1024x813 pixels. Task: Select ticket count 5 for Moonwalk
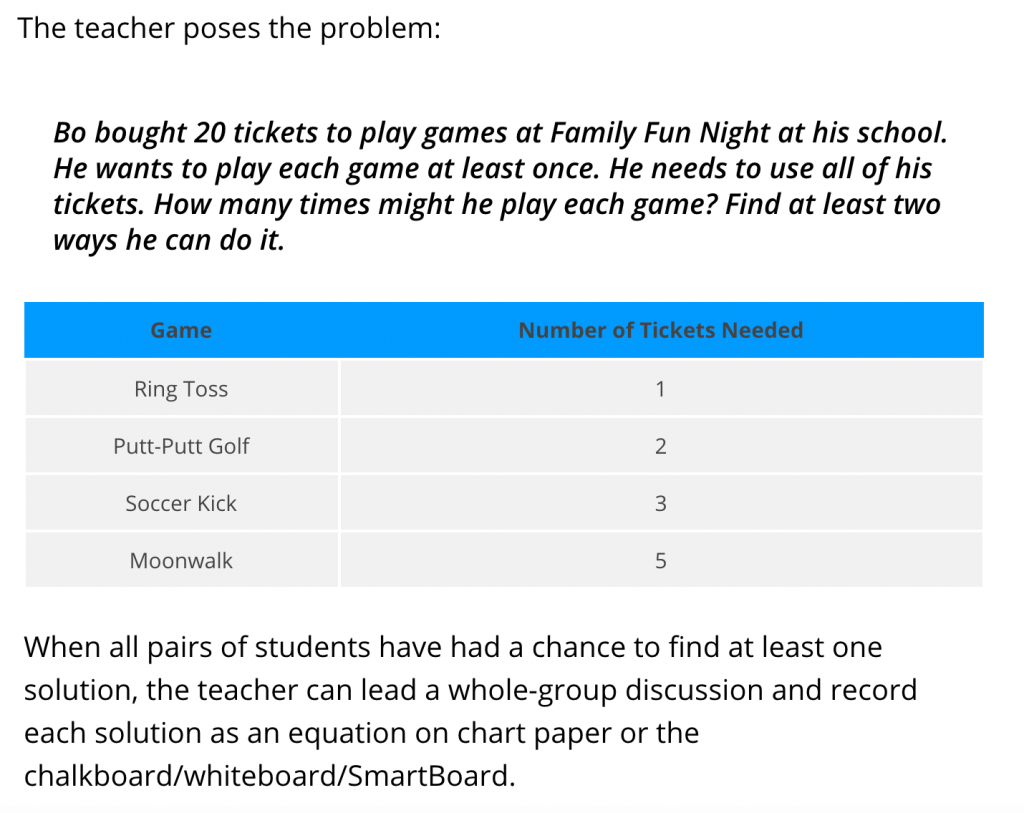(x=660, y=561)
